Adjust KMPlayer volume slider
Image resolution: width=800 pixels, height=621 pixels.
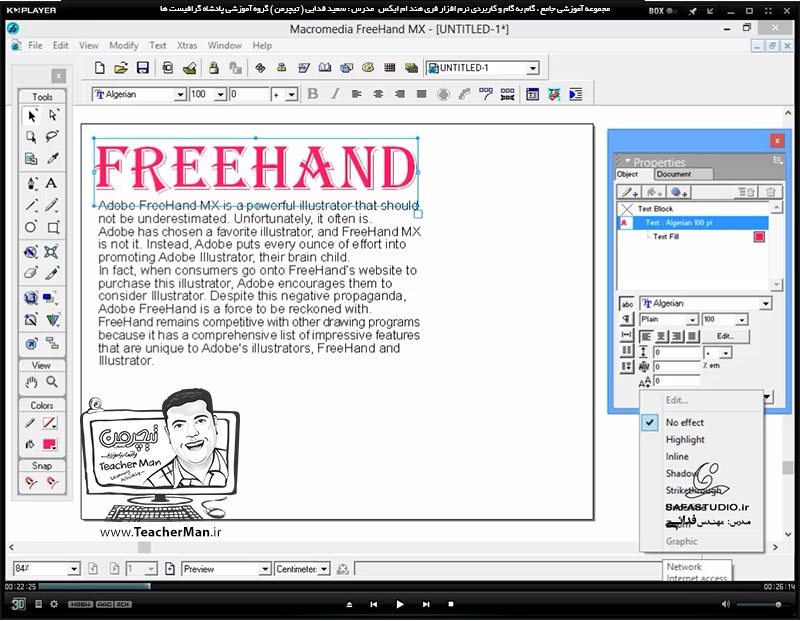click(x=760, y=605)
